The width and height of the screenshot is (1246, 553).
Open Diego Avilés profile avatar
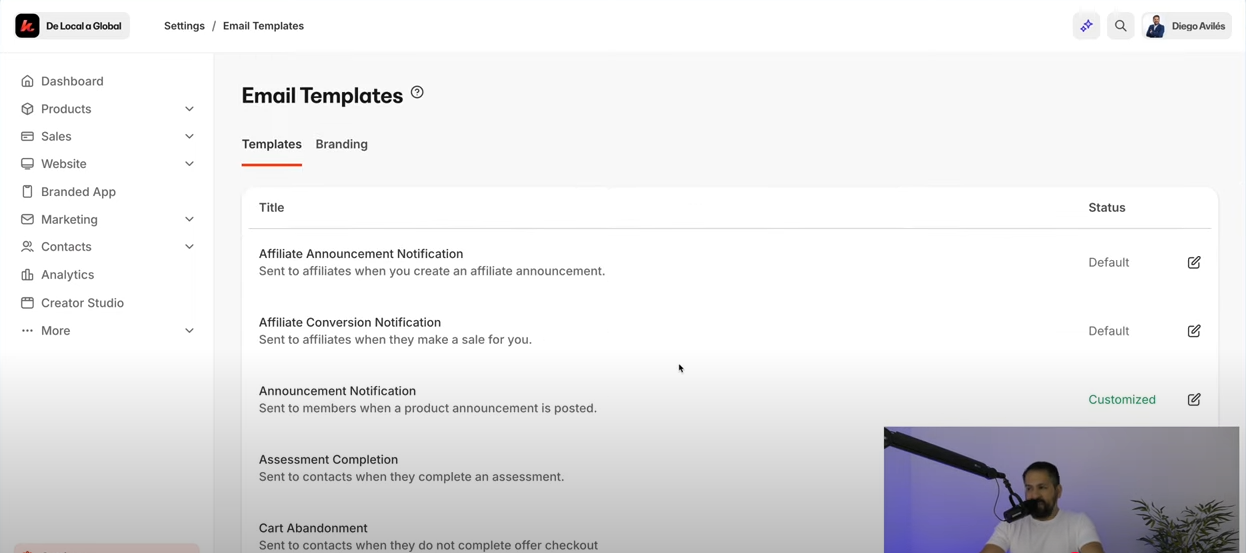click(x=1155, y=26)
